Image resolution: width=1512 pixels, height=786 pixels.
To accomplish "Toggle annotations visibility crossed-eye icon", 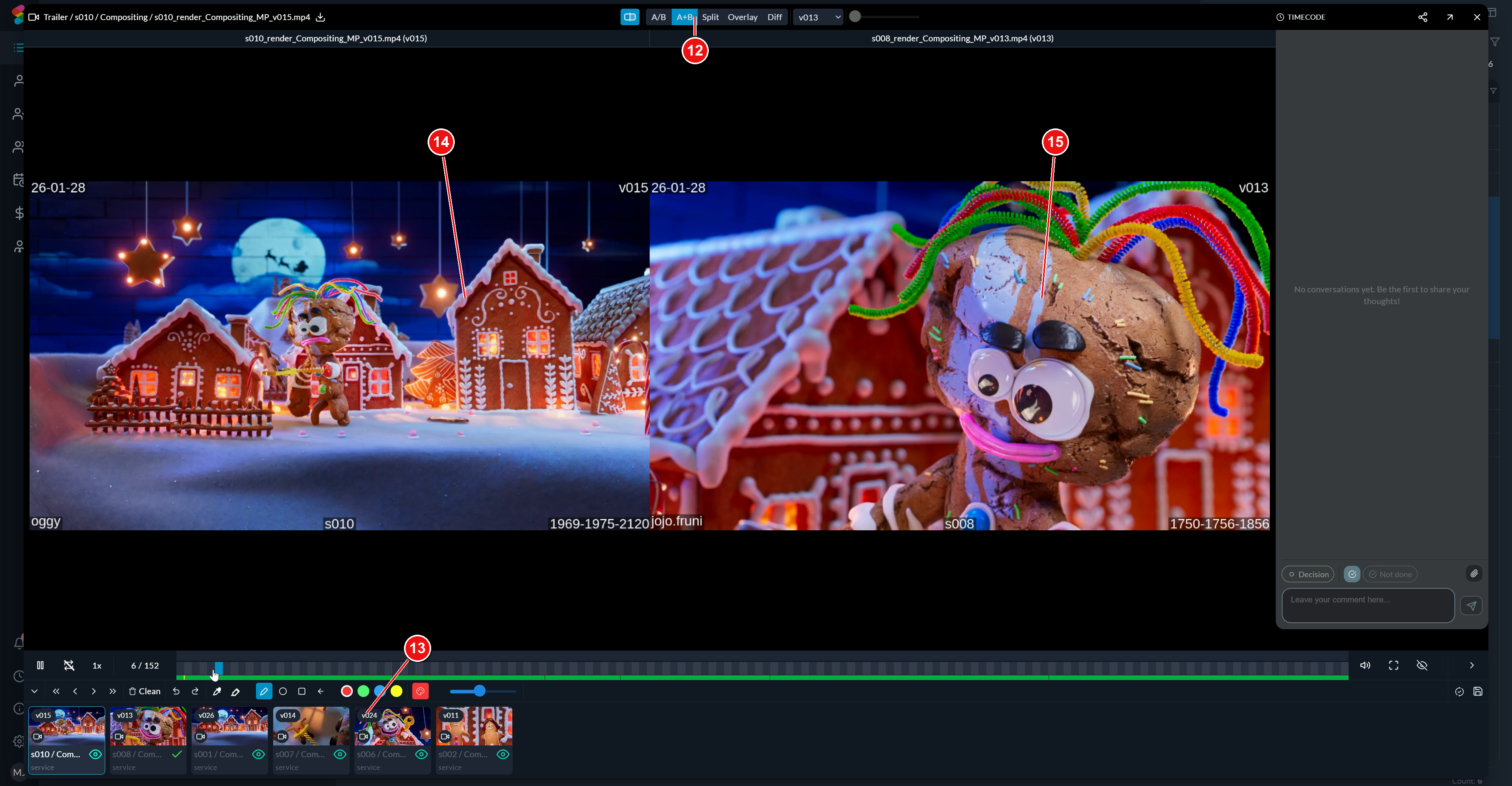I will (x=1421, y=665).
